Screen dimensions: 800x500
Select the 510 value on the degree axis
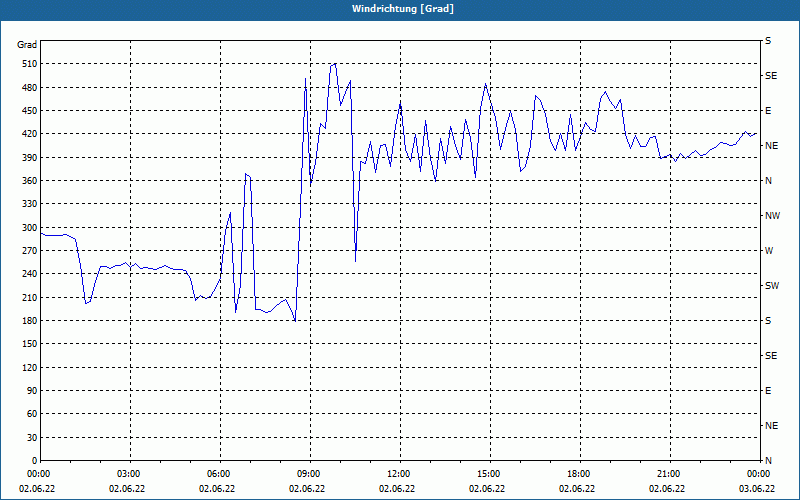pyautogui.click(x=30, y=64)
